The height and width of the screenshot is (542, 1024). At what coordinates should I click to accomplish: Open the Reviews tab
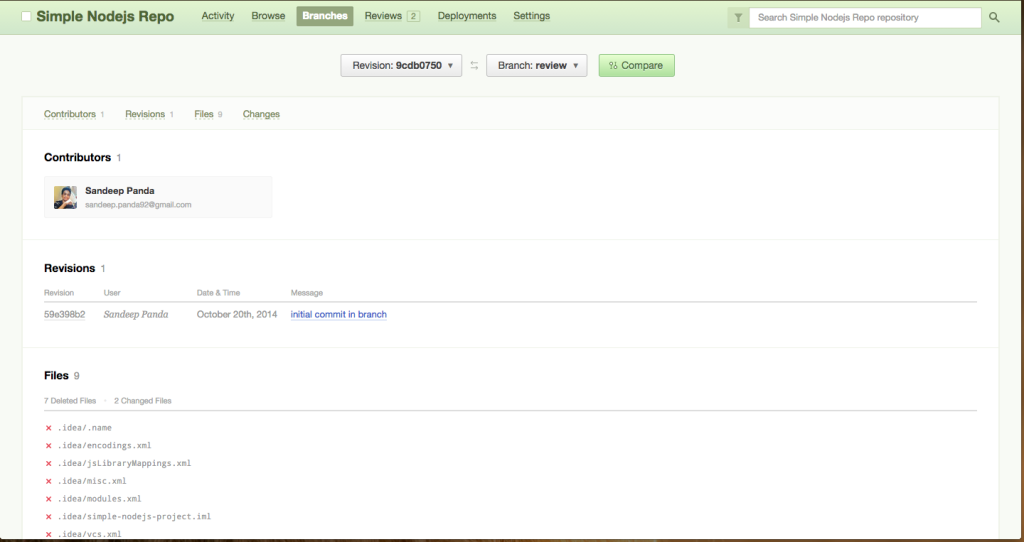point(391,16)
